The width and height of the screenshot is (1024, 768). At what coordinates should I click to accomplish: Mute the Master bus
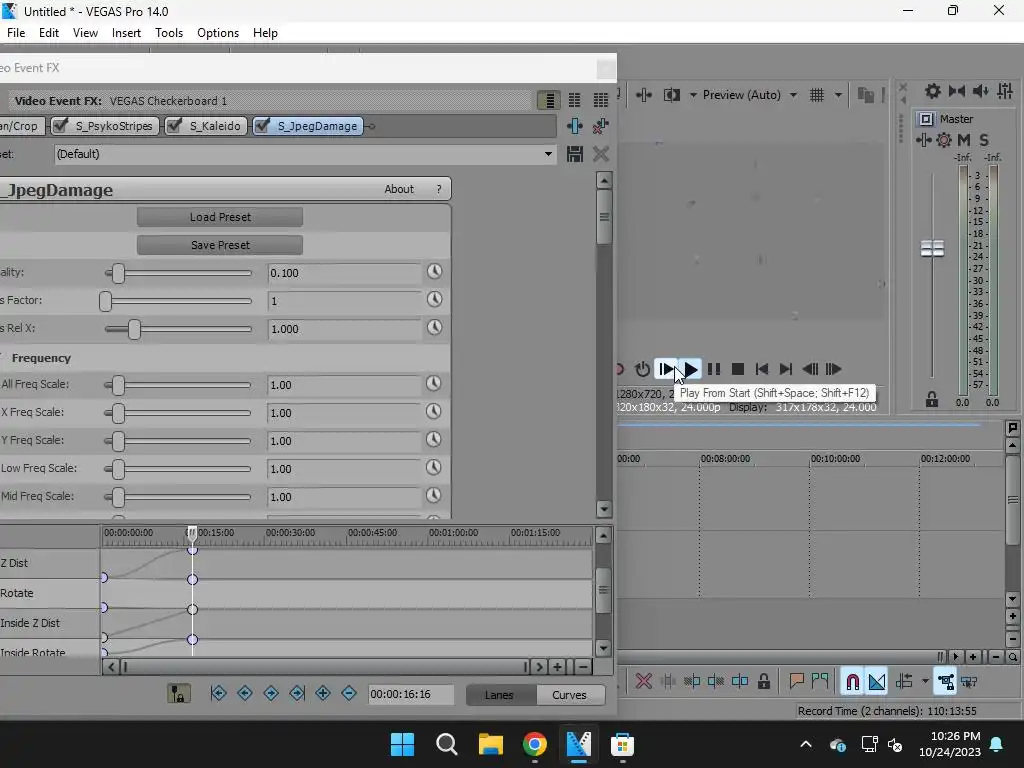[964, 140]
